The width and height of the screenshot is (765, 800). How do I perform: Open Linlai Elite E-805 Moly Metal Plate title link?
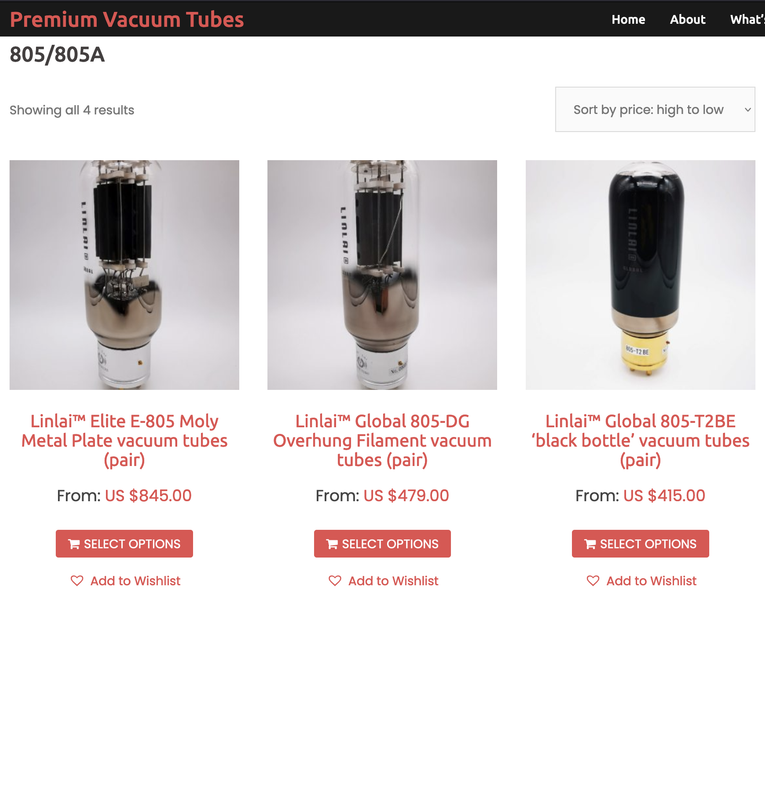[x=125, y=440]
